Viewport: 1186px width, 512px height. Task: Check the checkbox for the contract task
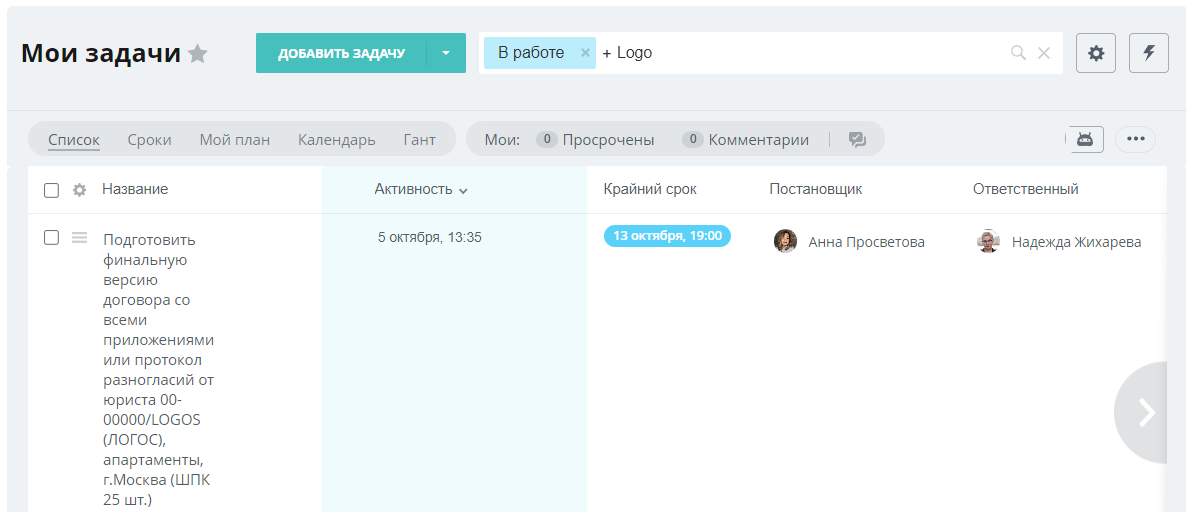(52, 238)
